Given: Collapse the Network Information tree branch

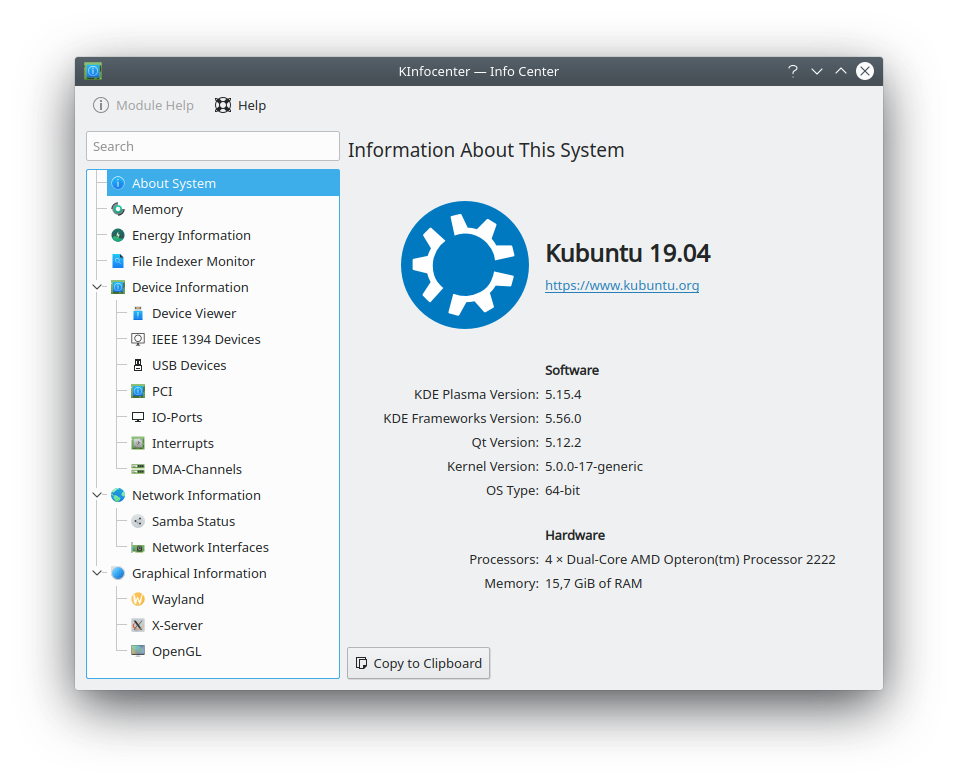Looking at the screenshot, I should [x=97, y=495].
